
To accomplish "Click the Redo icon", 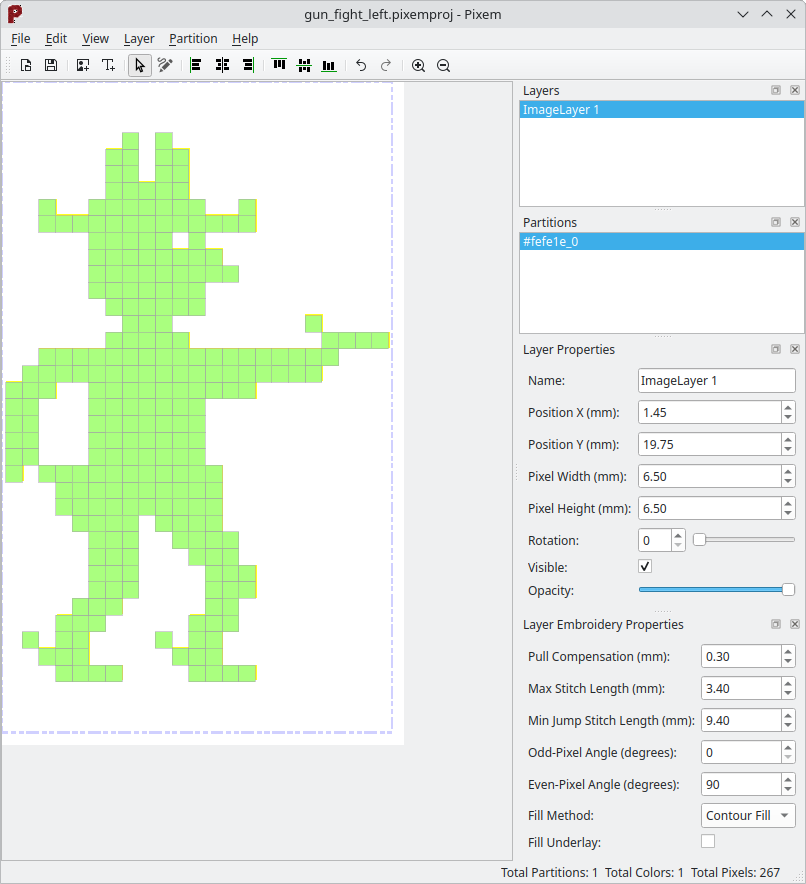I will (x=386, y=65).
